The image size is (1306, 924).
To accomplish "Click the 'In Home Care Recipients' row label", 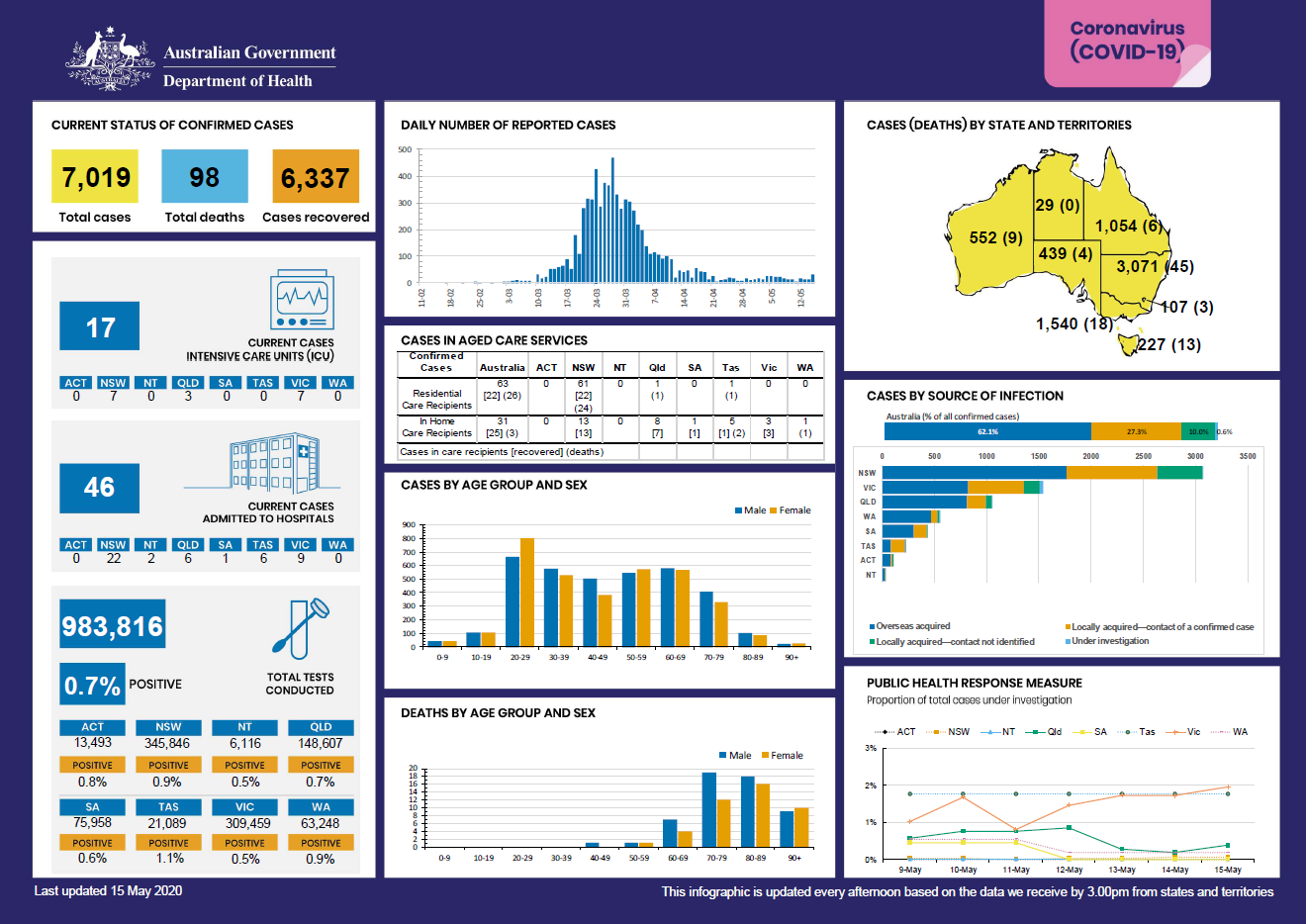I will (x=436, y=426).
